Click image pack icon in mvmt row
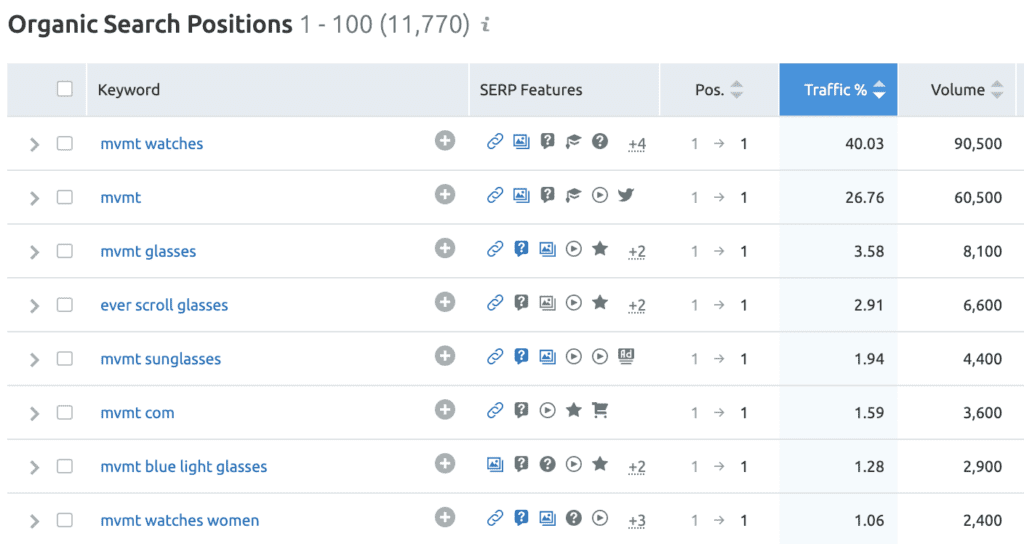 [521, 195]
